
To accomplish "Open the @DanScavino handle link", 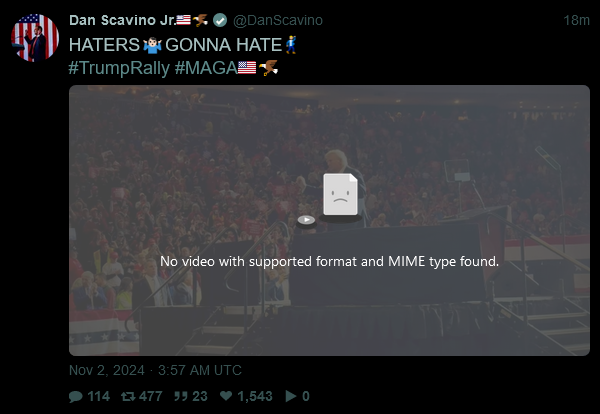I will (x=278, y=20).
